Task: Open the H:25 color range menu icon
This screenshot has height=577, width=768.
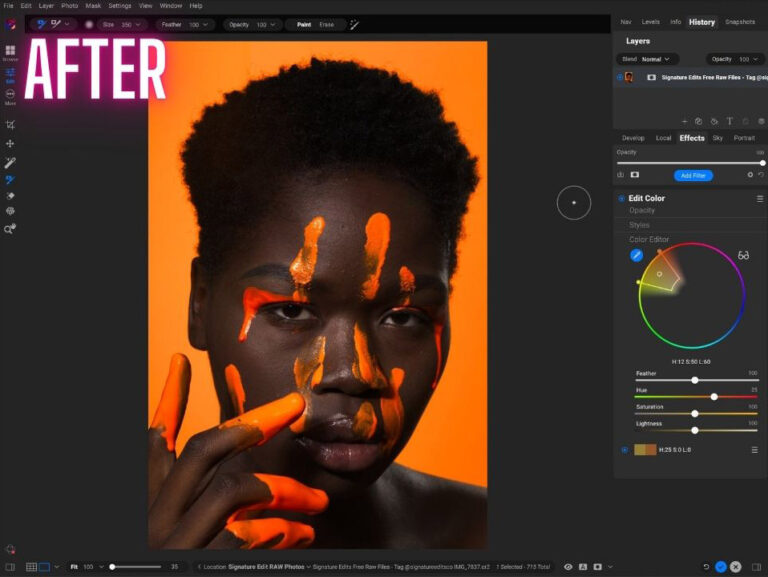Action: [x=754, y=450]
